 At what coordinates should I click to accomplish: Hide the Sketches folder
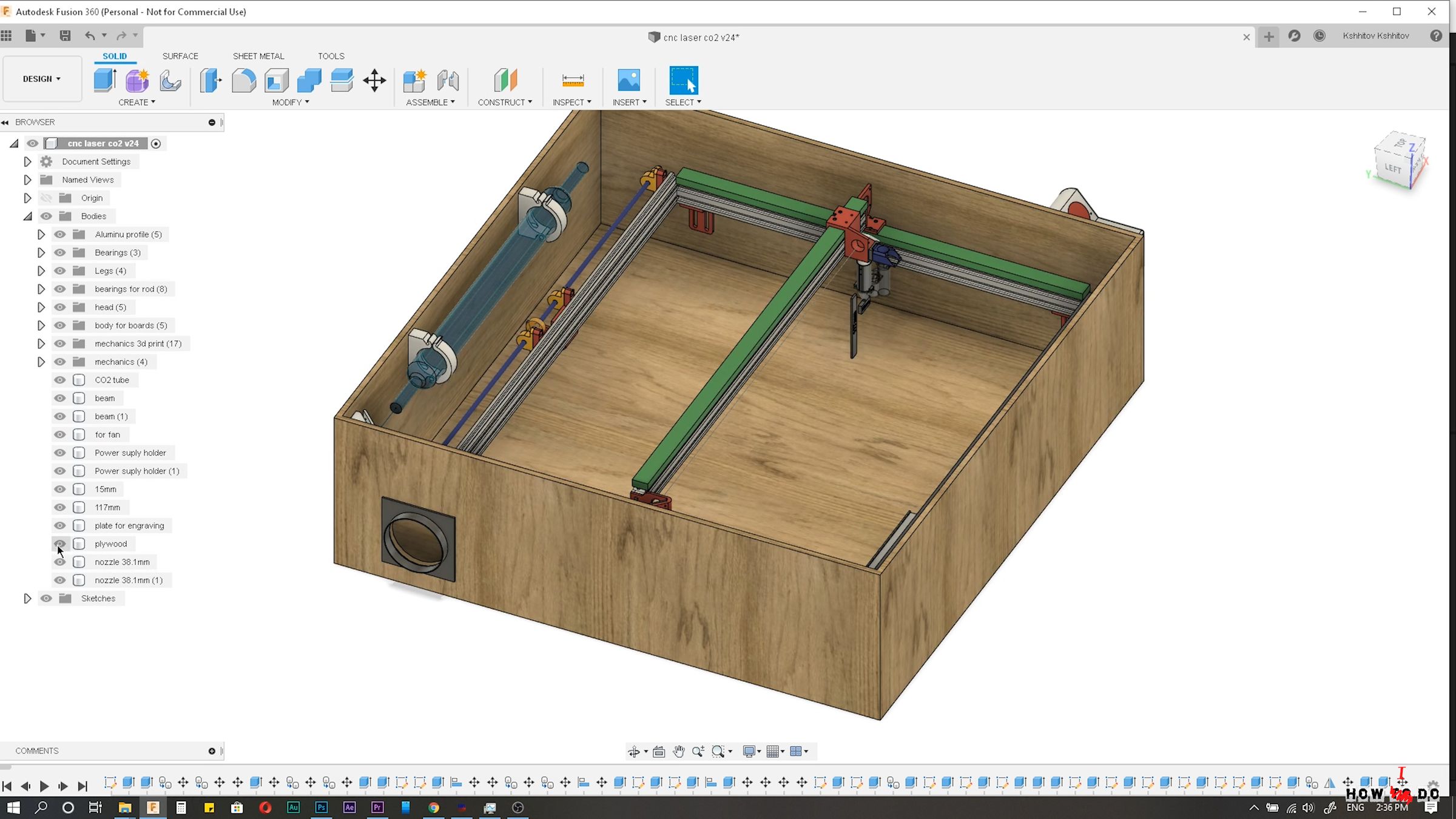tap(46, 598)
